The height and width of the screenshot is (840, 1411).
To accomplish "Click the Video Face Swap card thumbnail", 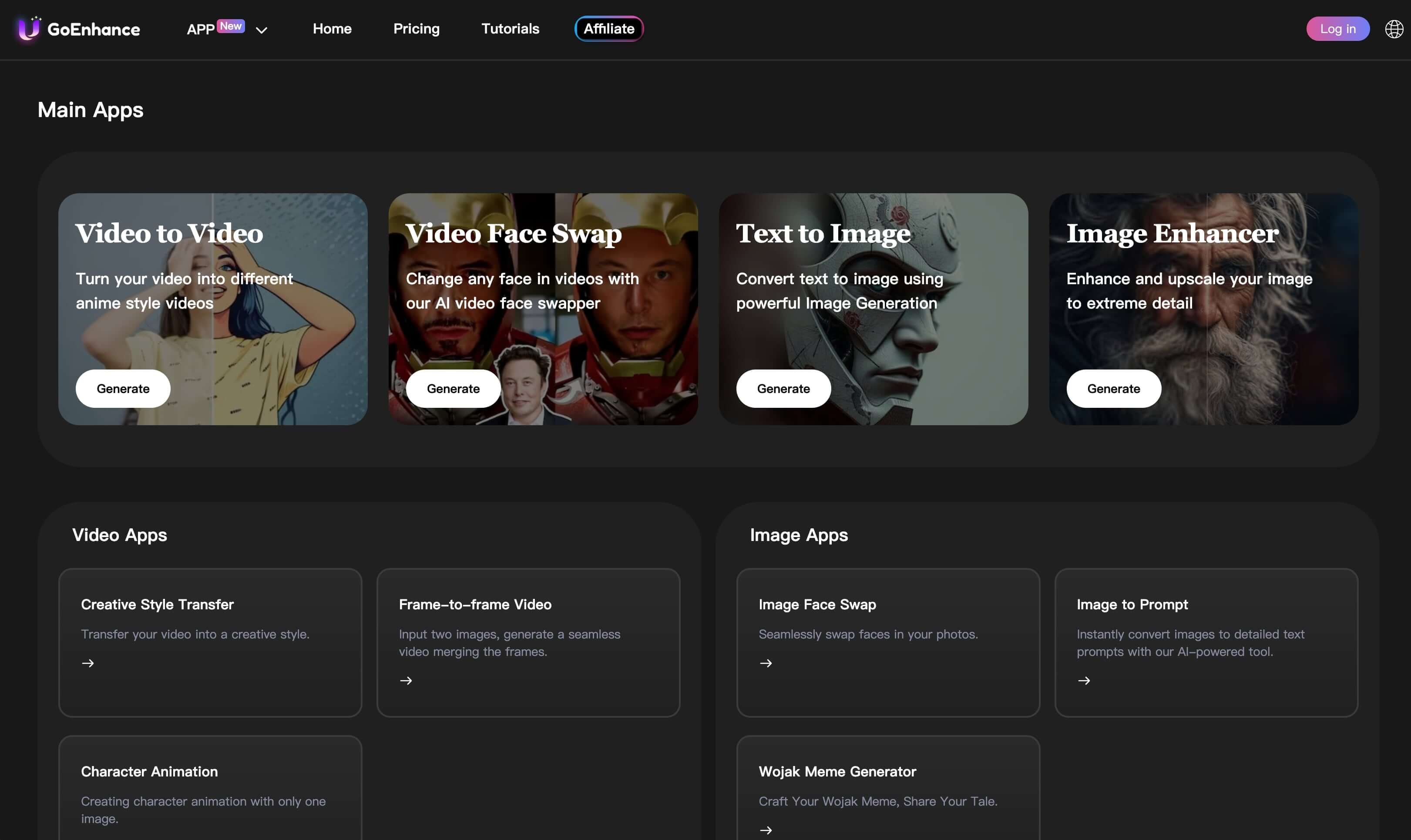I will point(543,309).
